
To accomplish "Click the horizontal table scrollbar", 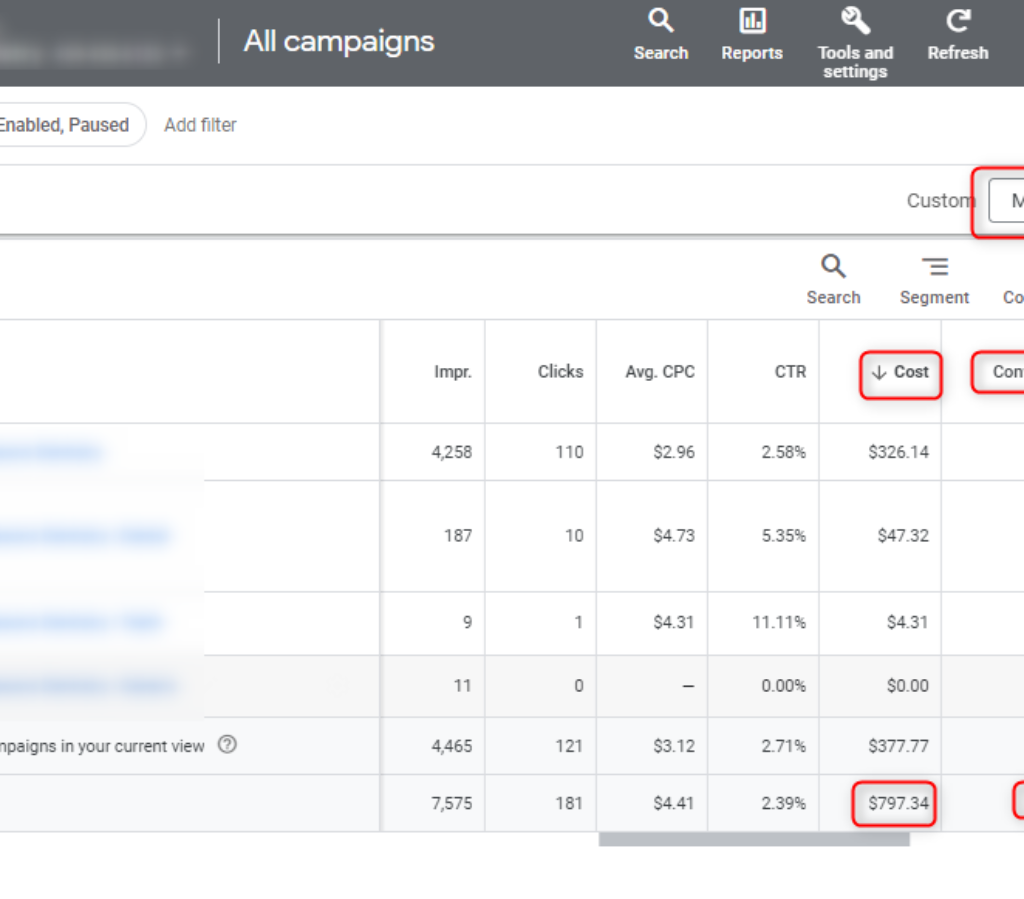I will 754,840.
